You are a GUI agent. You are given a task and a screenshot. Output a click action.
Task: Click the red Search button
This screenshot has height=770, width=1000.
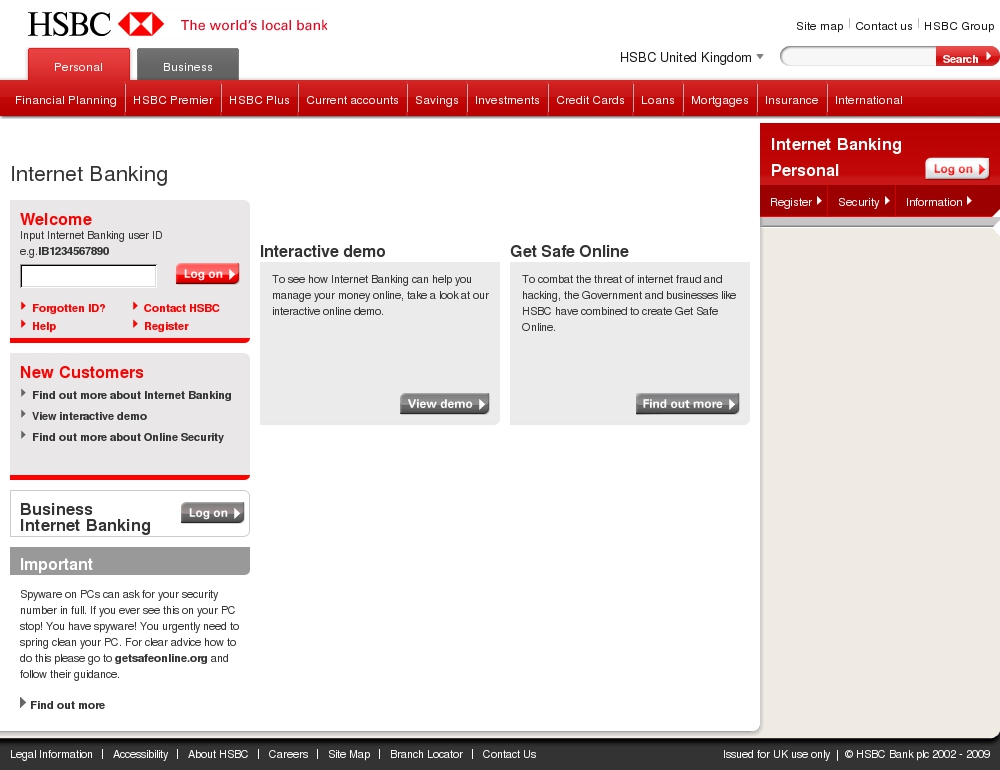[x=967, y=57]
